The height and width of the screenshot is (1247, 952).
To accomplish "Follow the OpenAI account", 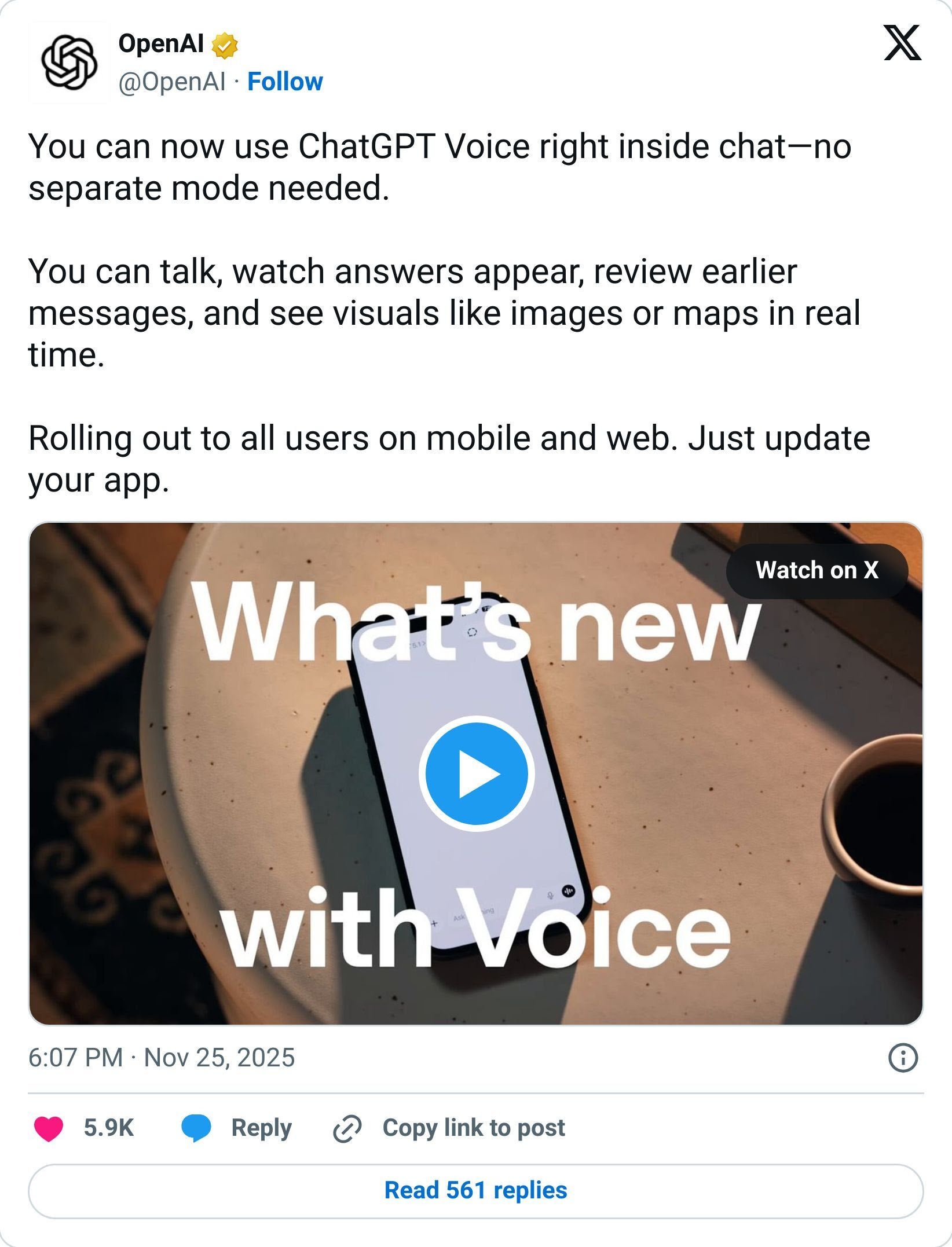I will 285,82.
